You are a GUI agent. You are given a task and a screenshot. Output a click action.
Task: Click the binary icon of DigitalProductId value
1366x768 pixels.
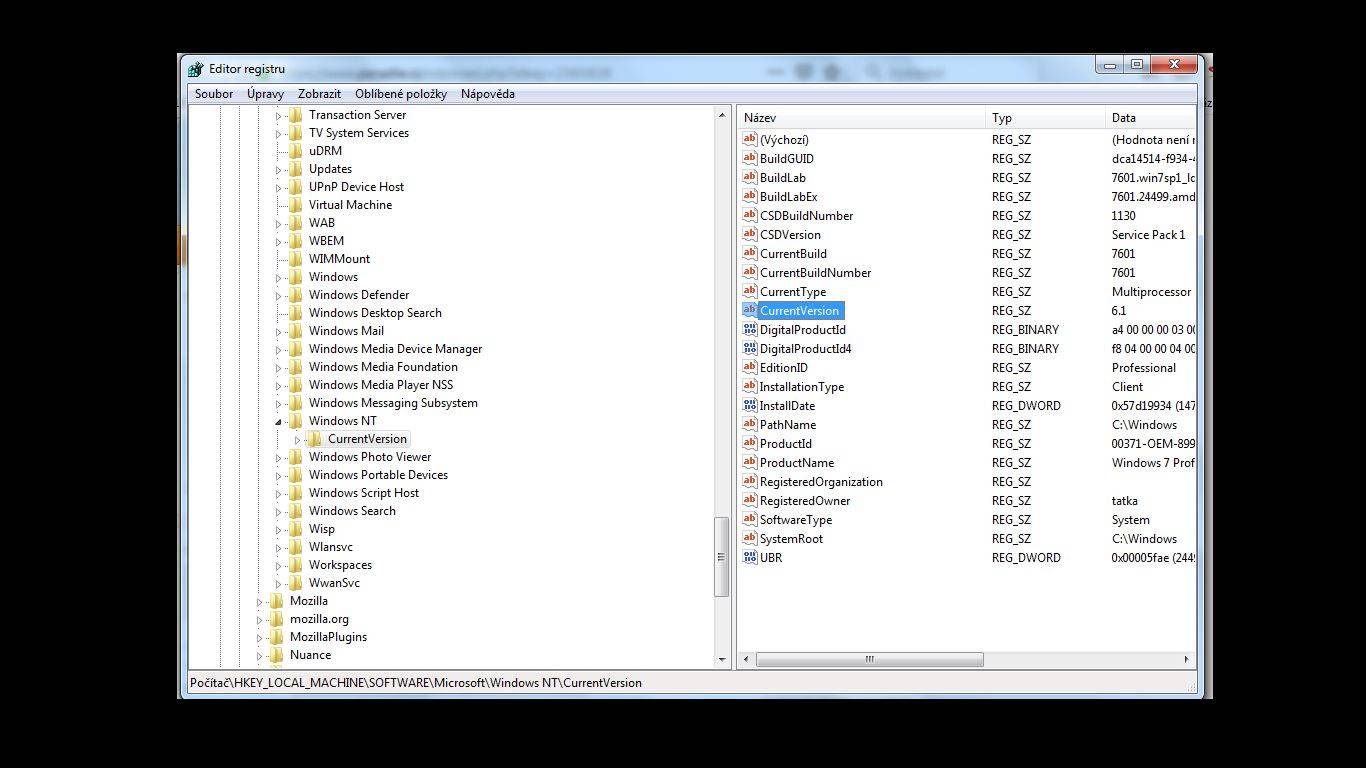750,329
